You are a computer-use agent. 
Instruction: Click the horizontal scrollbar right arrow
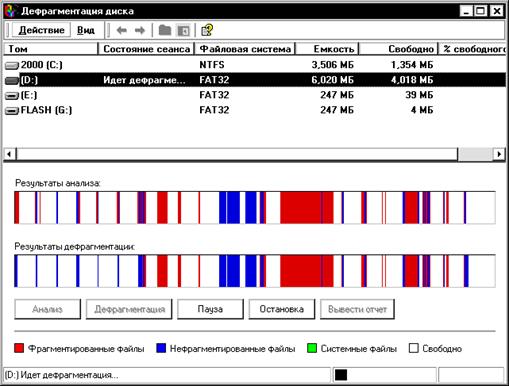click(x=499, y=154)
